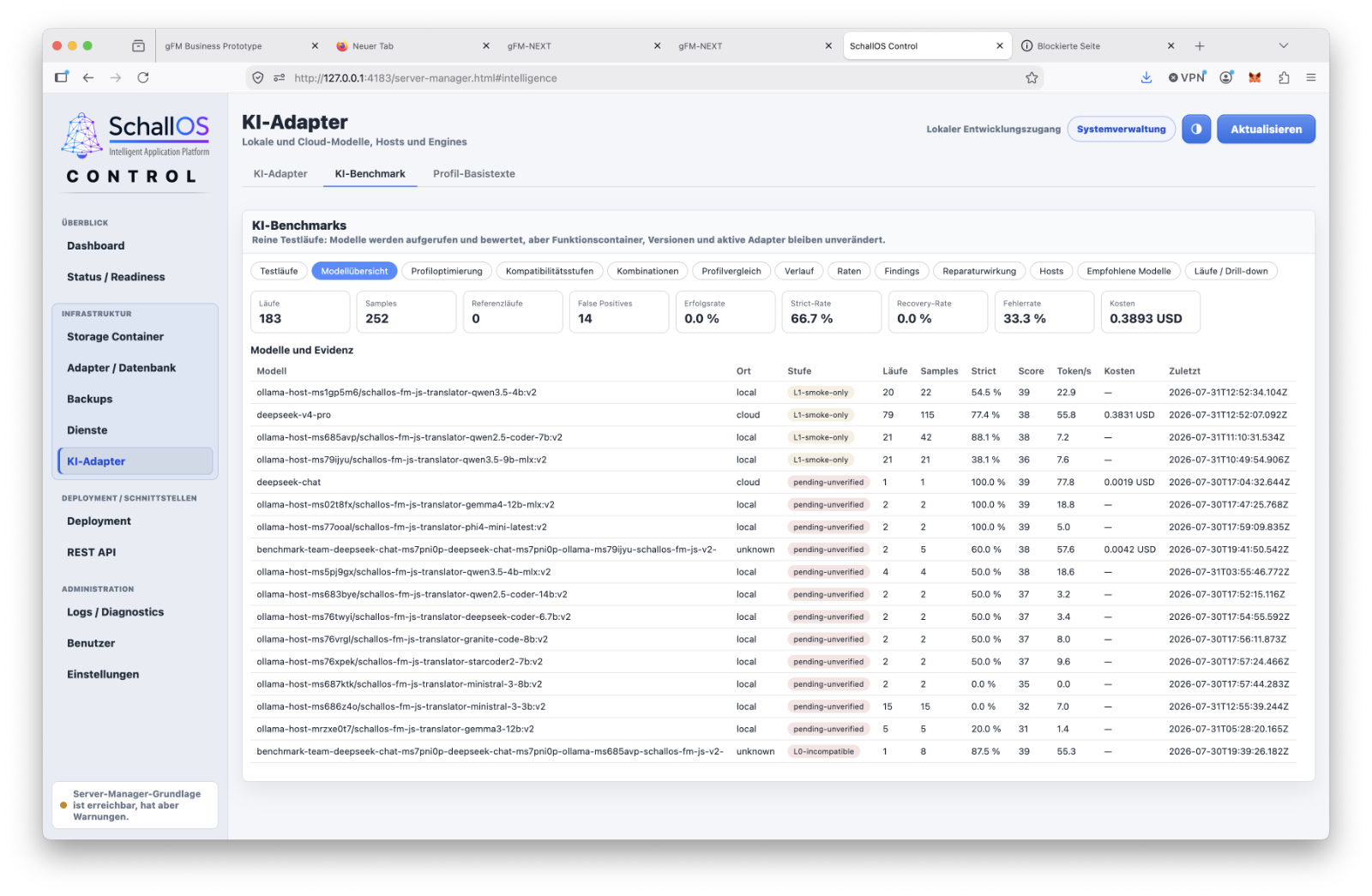Open Status / Readiness page

pyautogui.click(x=116, y=277)
